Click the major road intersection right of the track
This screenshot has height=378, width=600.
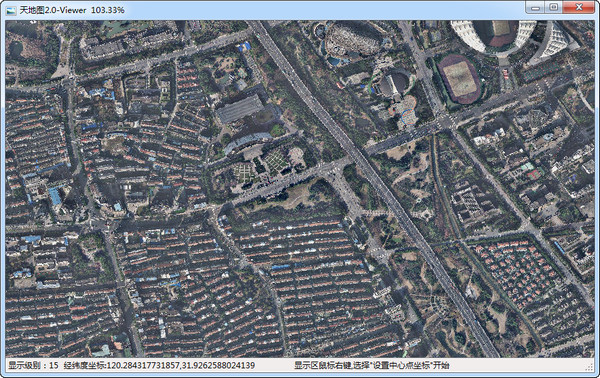click(x=445, y=122)
